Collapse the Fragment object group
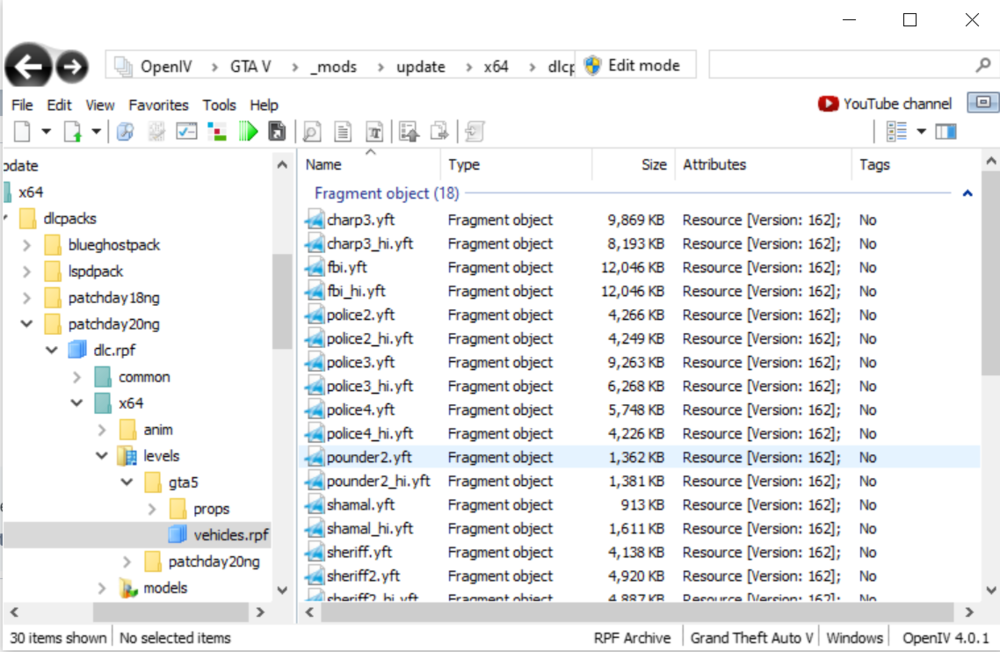 967,194
